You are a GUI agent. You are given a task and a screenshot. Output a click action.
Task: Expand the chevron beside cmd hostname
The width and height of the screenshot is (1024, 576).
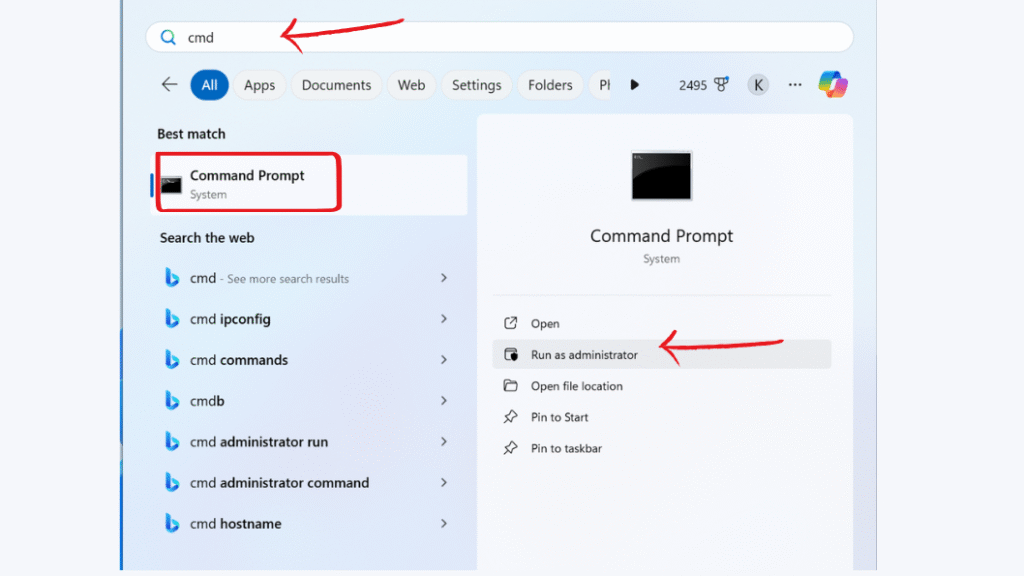[444, 523]
